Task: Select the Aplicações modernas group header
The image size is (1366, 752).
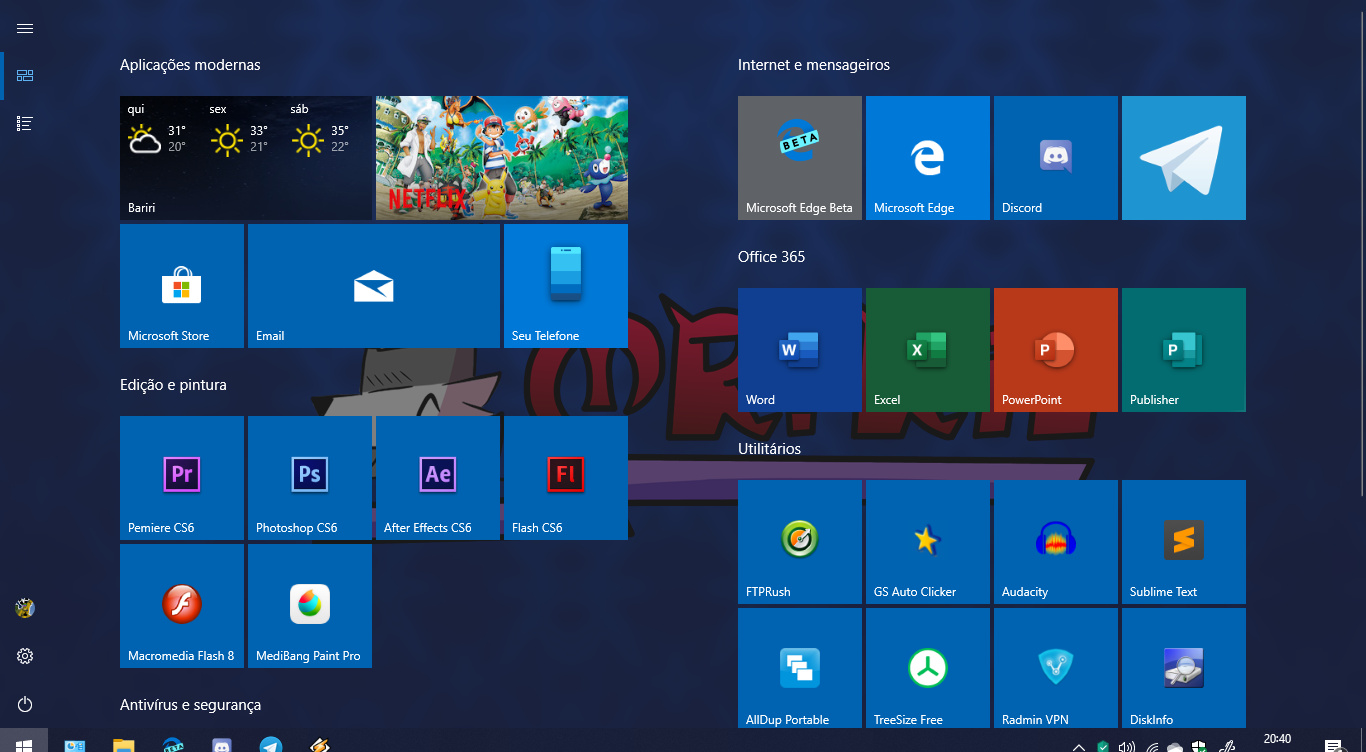Action: (x=190, y=65)
